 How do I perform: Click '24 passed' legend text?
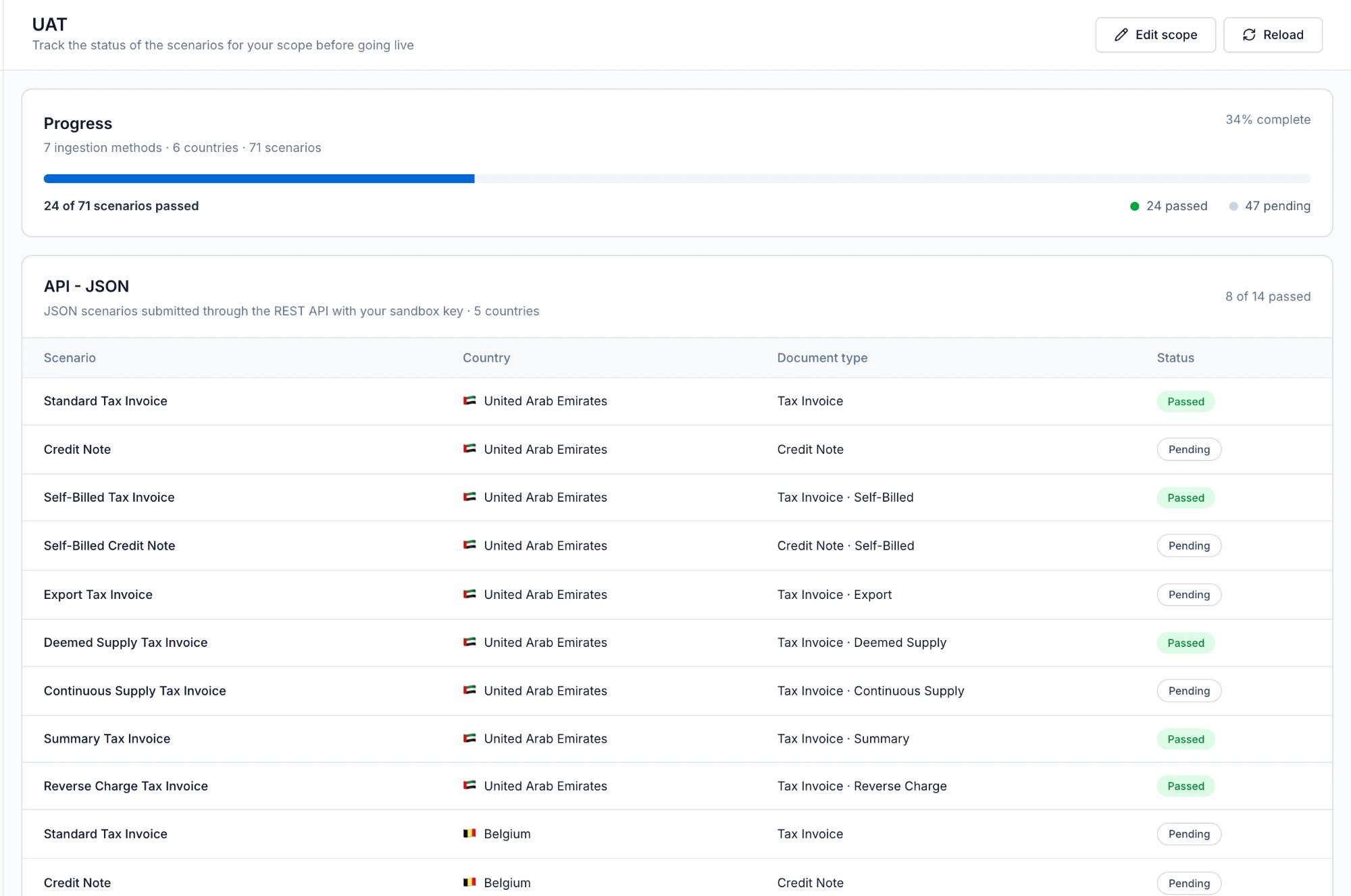(x=1177, y=206)
